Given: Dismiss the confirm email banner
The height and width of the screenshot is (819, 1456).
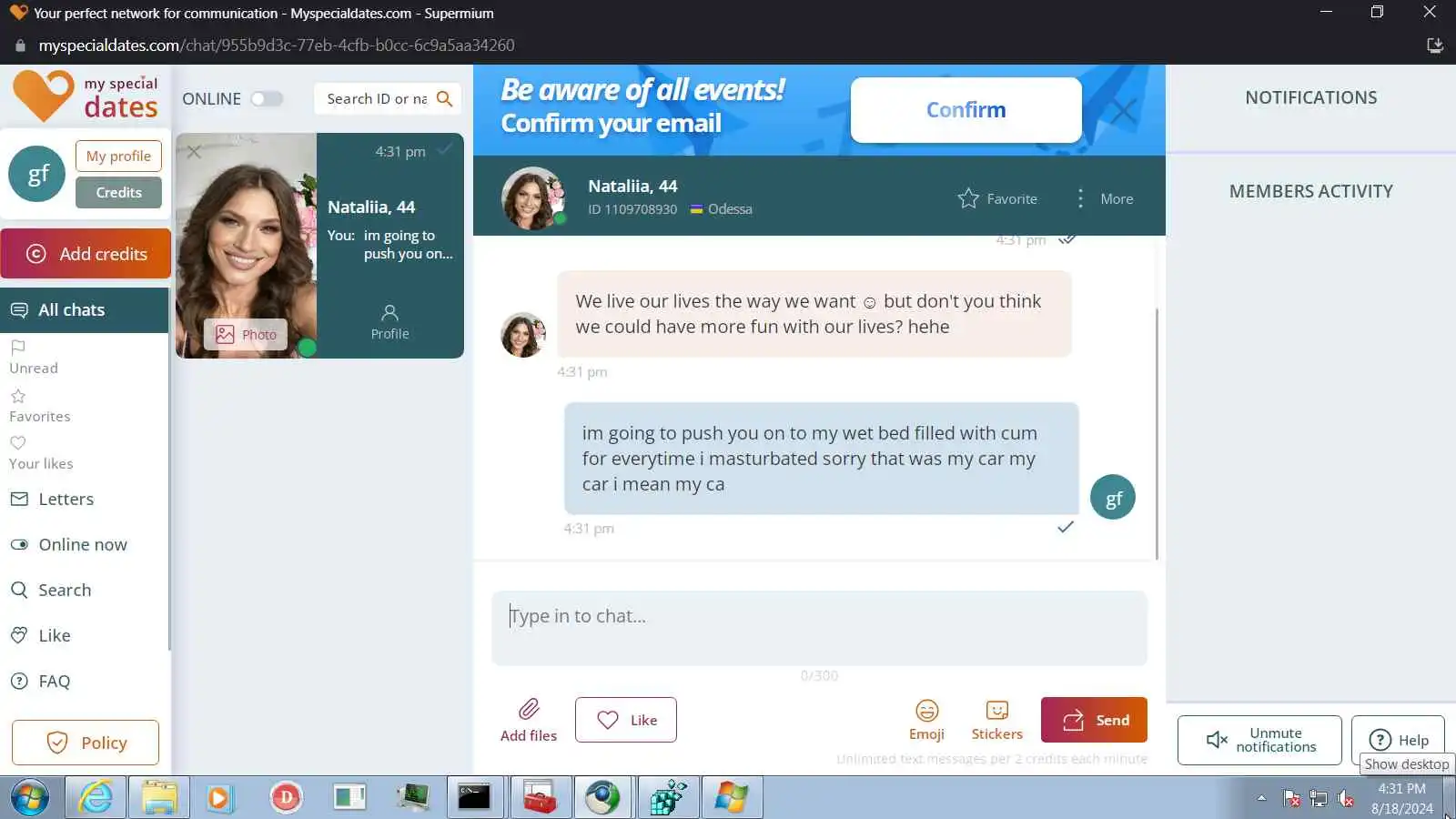Looking at the screenshot, I should pos(1124,111).
